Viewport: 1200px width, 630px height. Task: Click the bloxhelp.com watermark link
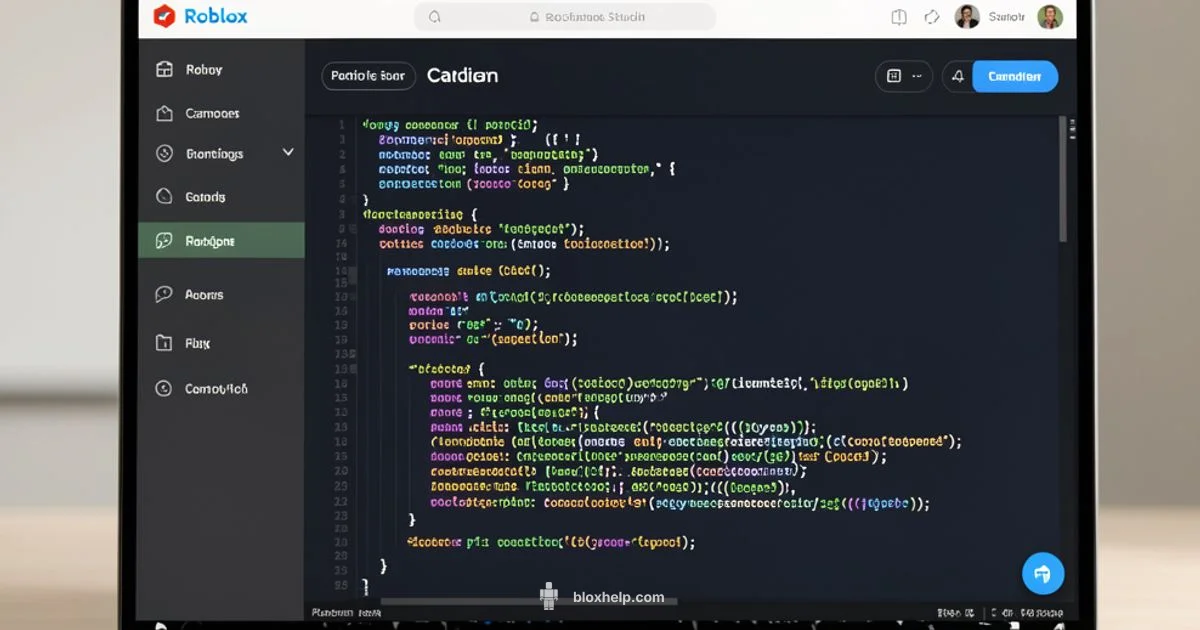[x=618, y=597]
